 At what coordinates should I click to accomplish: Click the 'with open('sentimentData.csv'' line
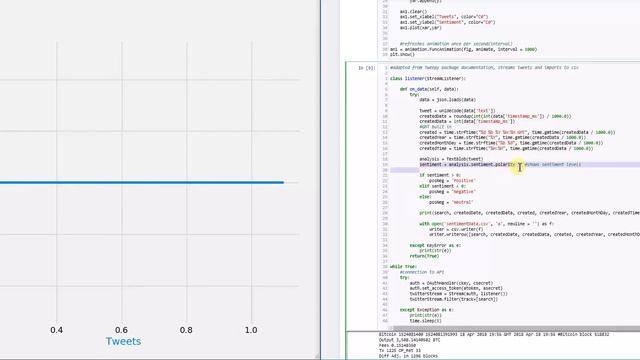(487, 224)
